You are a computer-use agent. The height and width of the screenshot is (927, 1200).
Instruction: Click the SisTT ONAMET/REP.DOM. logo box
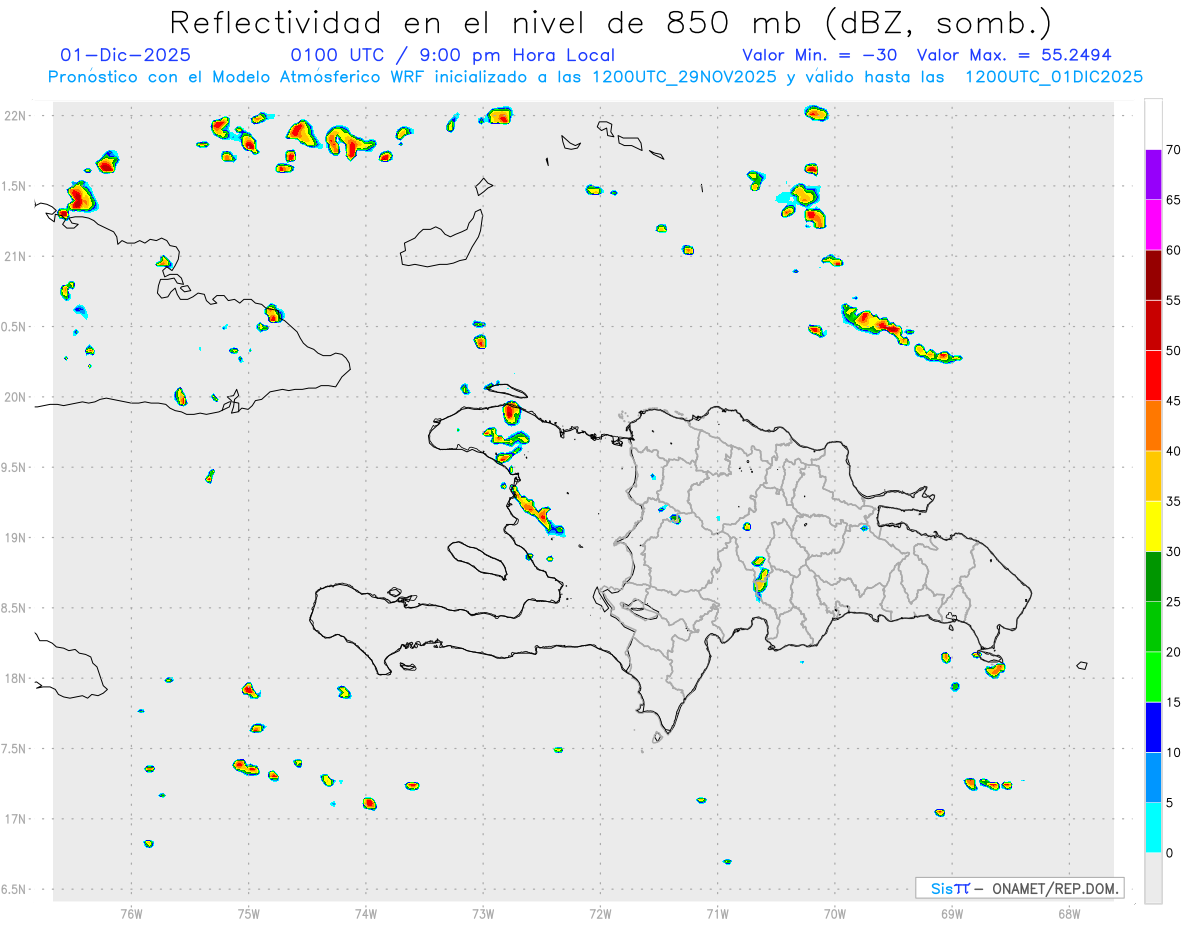click(1019, 888)
